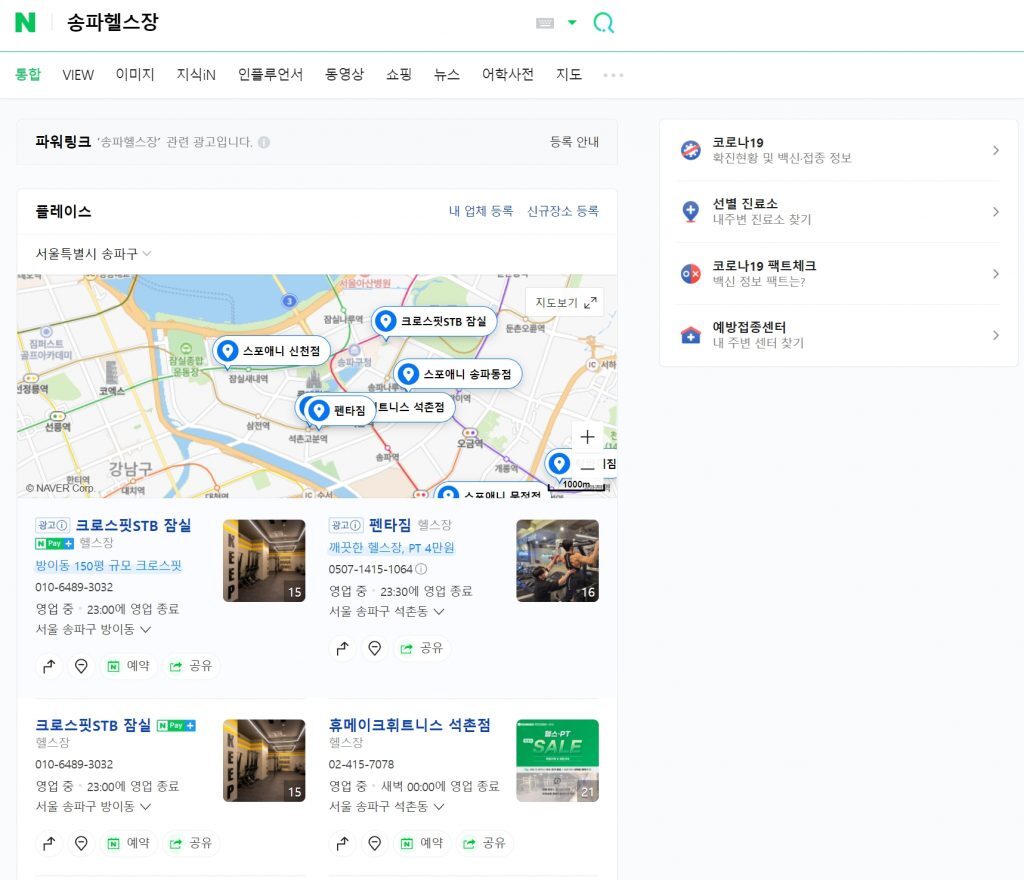This screenshot has width=1024, height=880.
Task: Open the on-screen keyboard icon in search bar
Action: [x=545, y=24]
